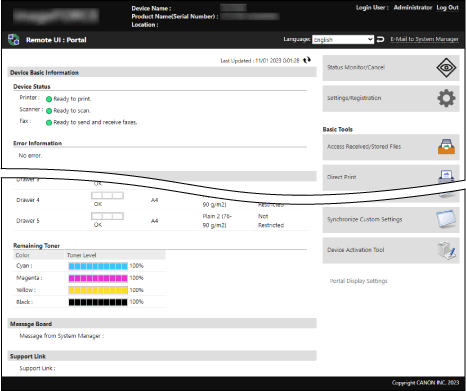Click the yellow toner level bar
Image resolution: width=466 pixels, height=391 pixels.
pos(98,290)
